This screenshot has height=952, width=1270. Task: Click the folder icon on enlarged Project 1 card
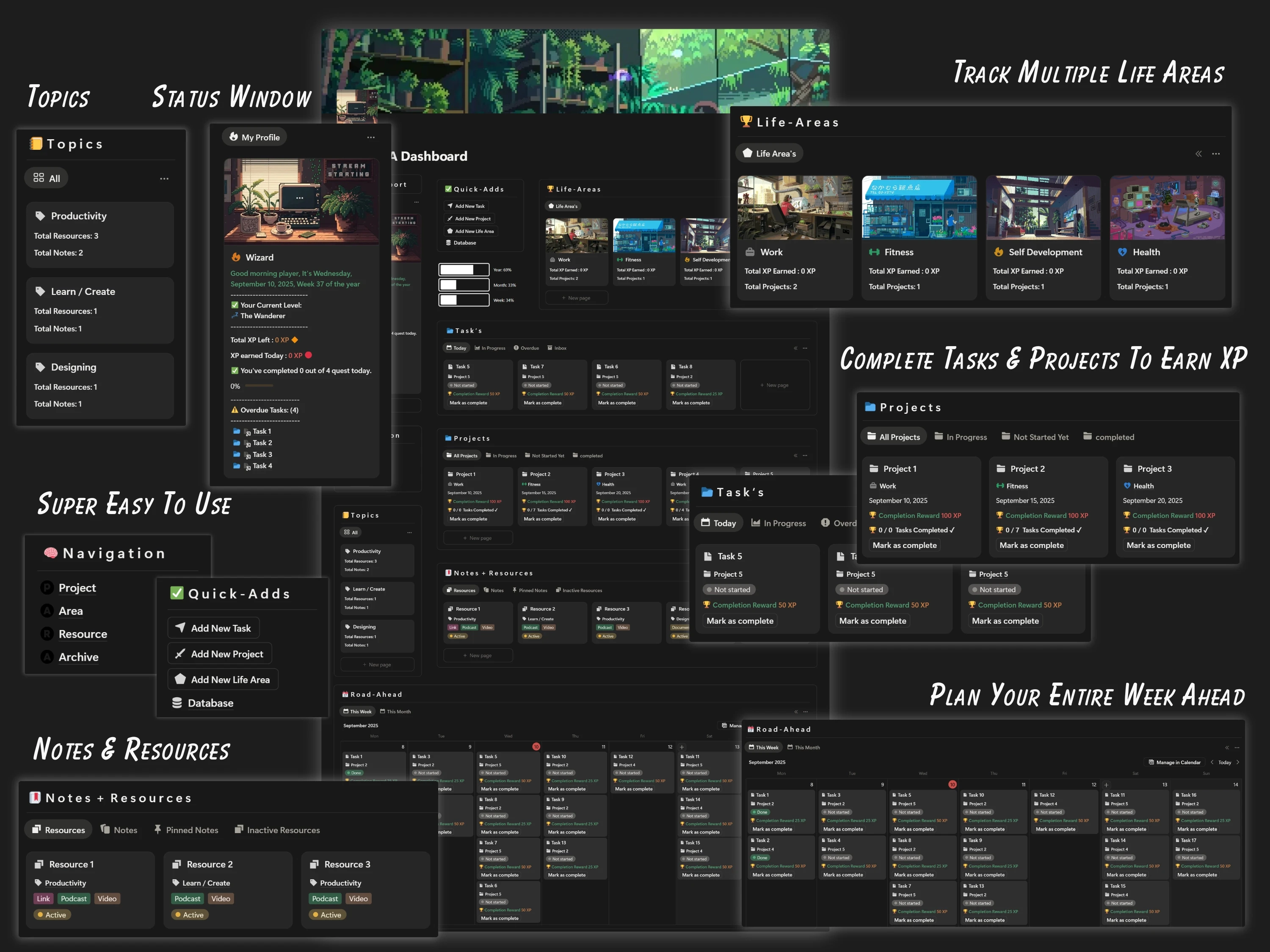coord(874,469)
